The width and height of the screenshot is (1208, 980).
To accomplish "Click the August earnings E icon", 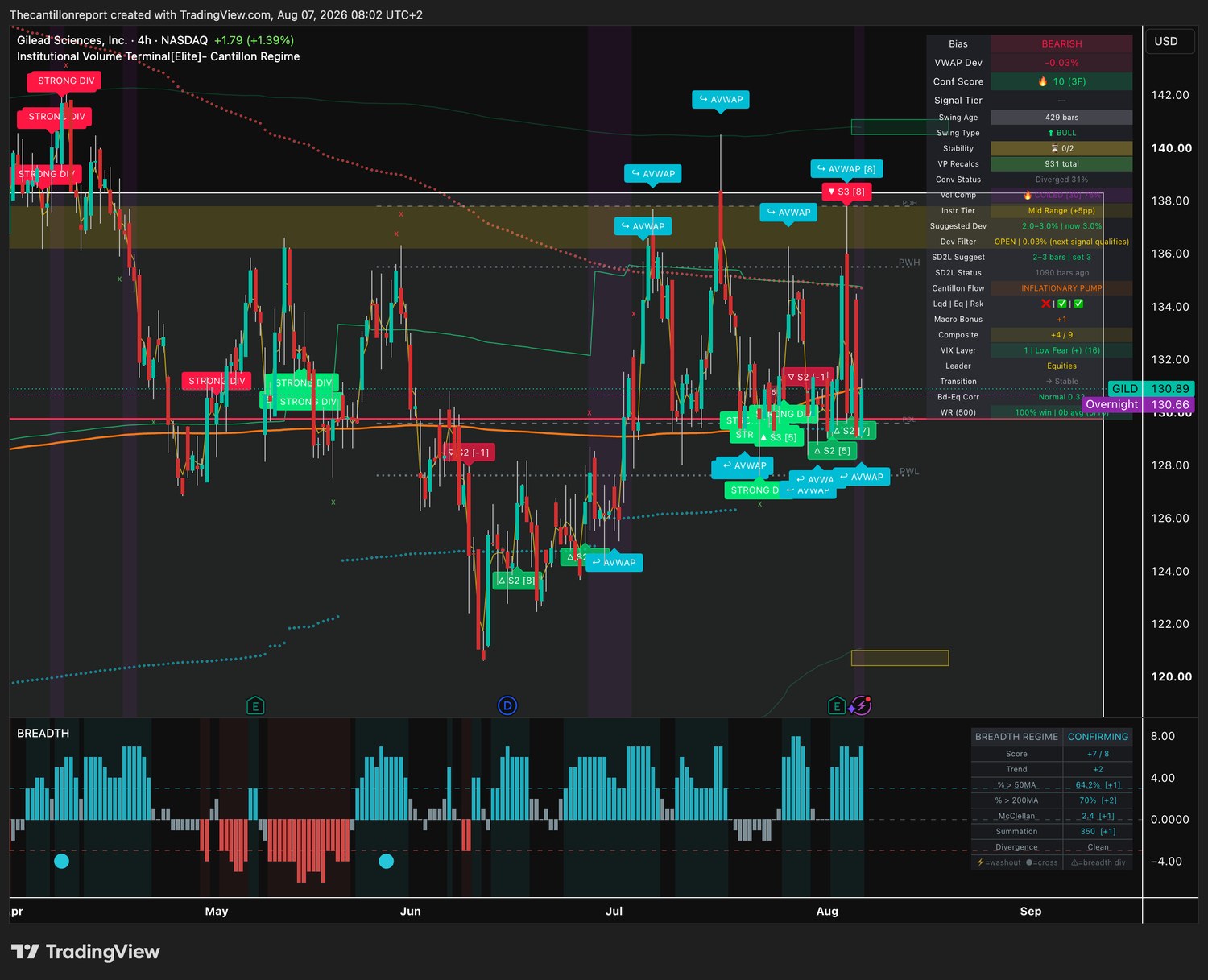I will [837, 706].
